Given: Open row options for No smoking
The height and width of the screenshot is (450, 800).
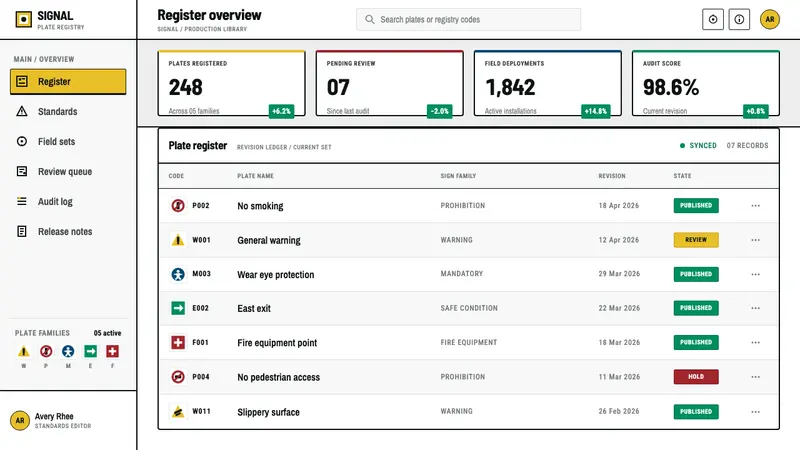Looking at the screenshot, I should pyautogui.click(x=756, y=206).
